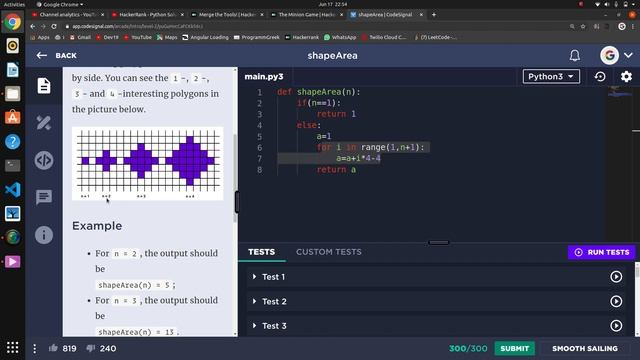Open the Google account avatar

tap(609, 56)
